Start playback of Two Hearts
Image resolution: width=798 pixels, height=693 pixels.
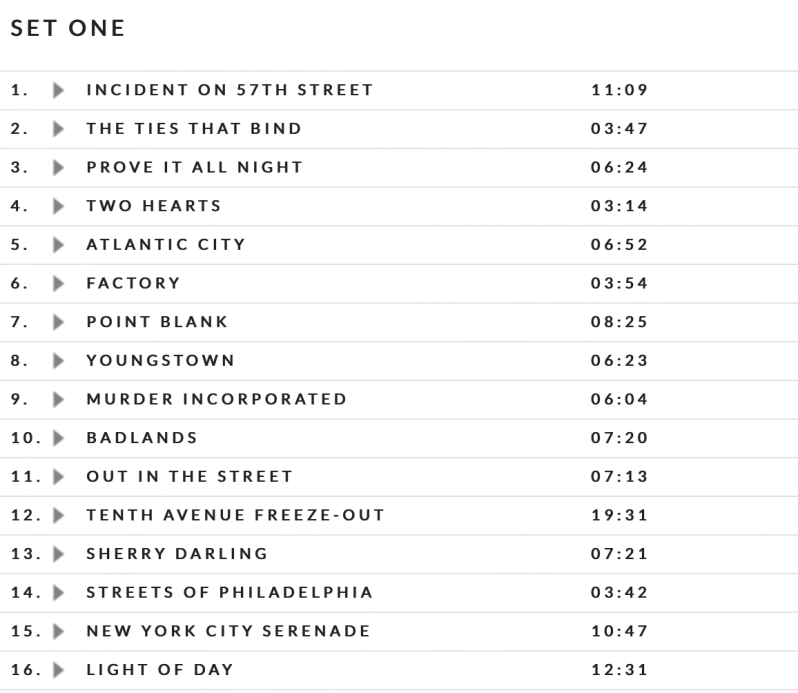coord(58,206)
